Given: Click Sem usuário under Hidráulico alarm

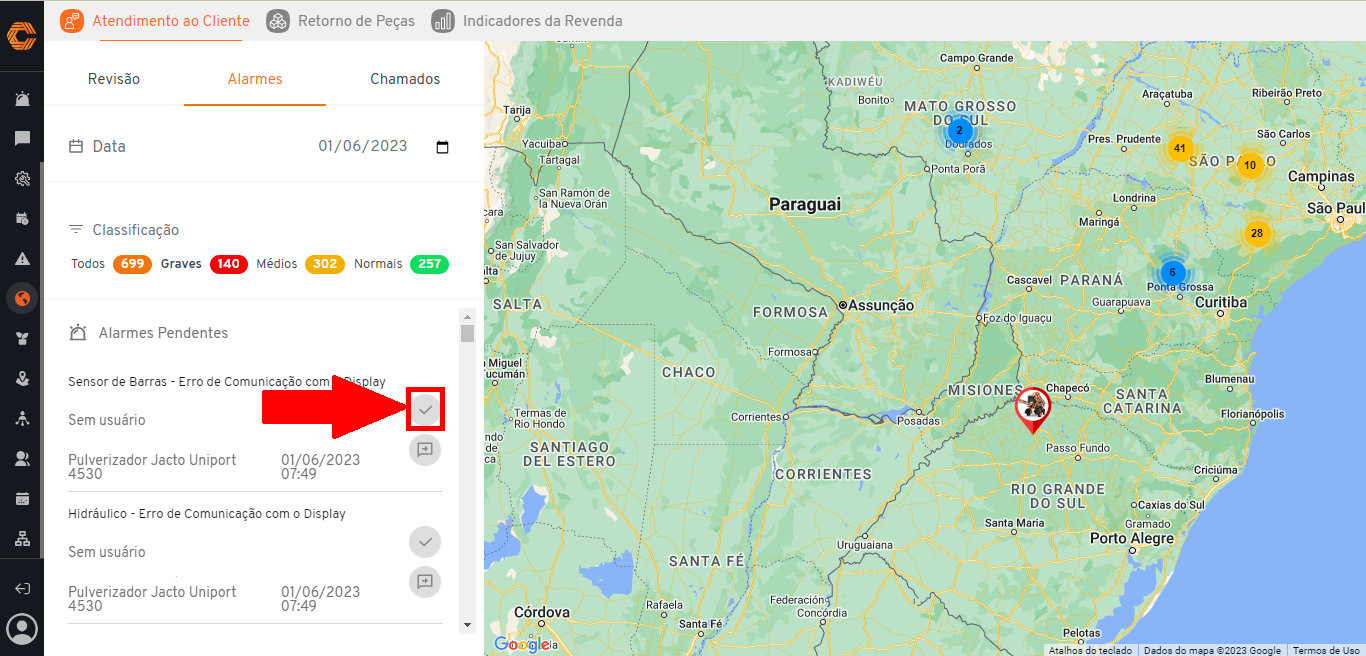Looking at the screenshot, I should (x=107, y=552).
